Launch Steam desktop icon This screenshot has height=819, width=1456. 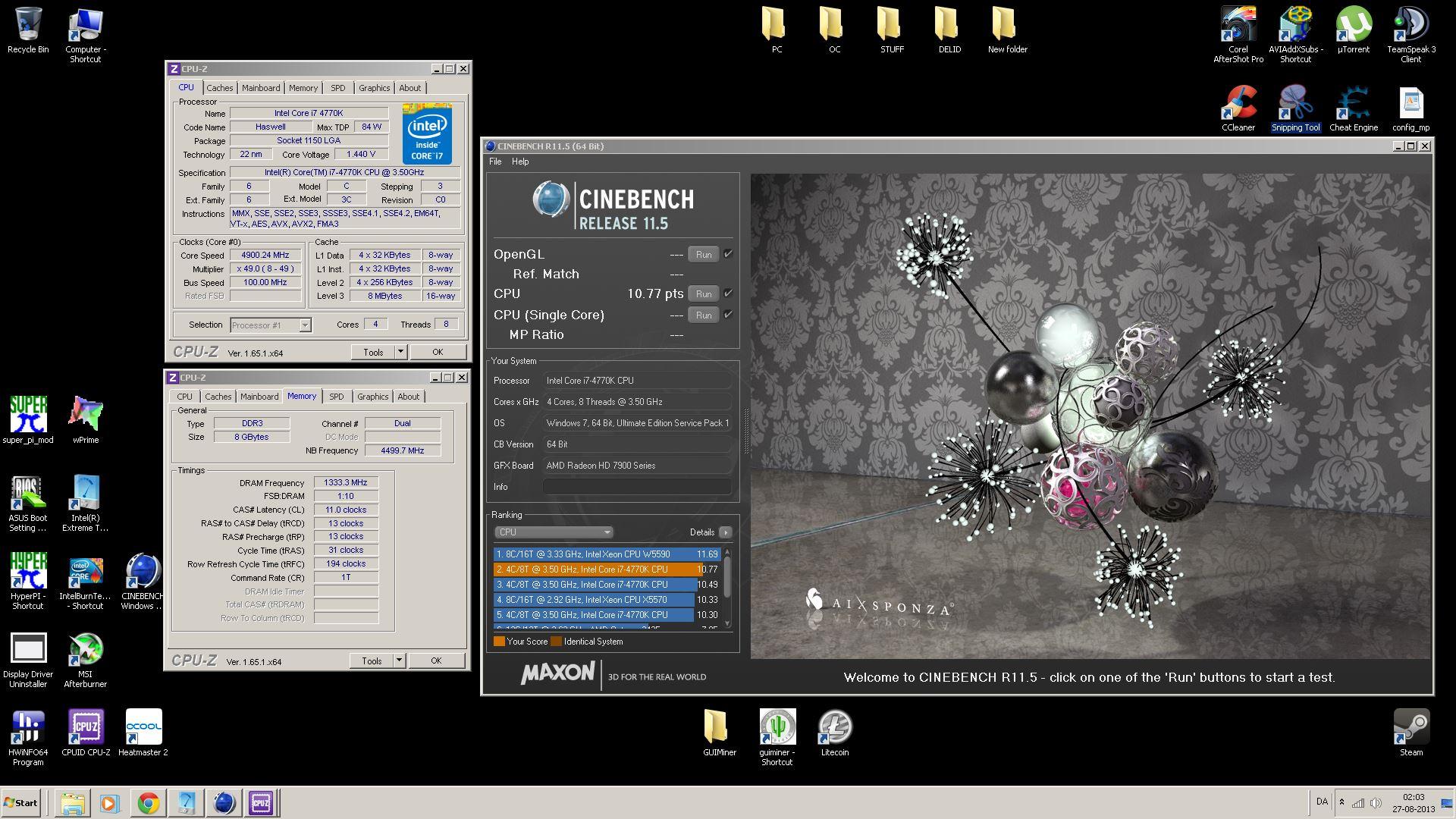click(1411, 733)
